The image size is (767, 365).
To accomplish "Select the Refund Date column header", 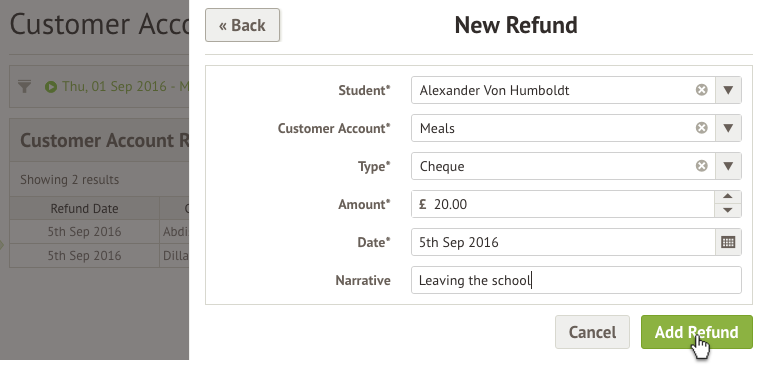I will [85, 209].
